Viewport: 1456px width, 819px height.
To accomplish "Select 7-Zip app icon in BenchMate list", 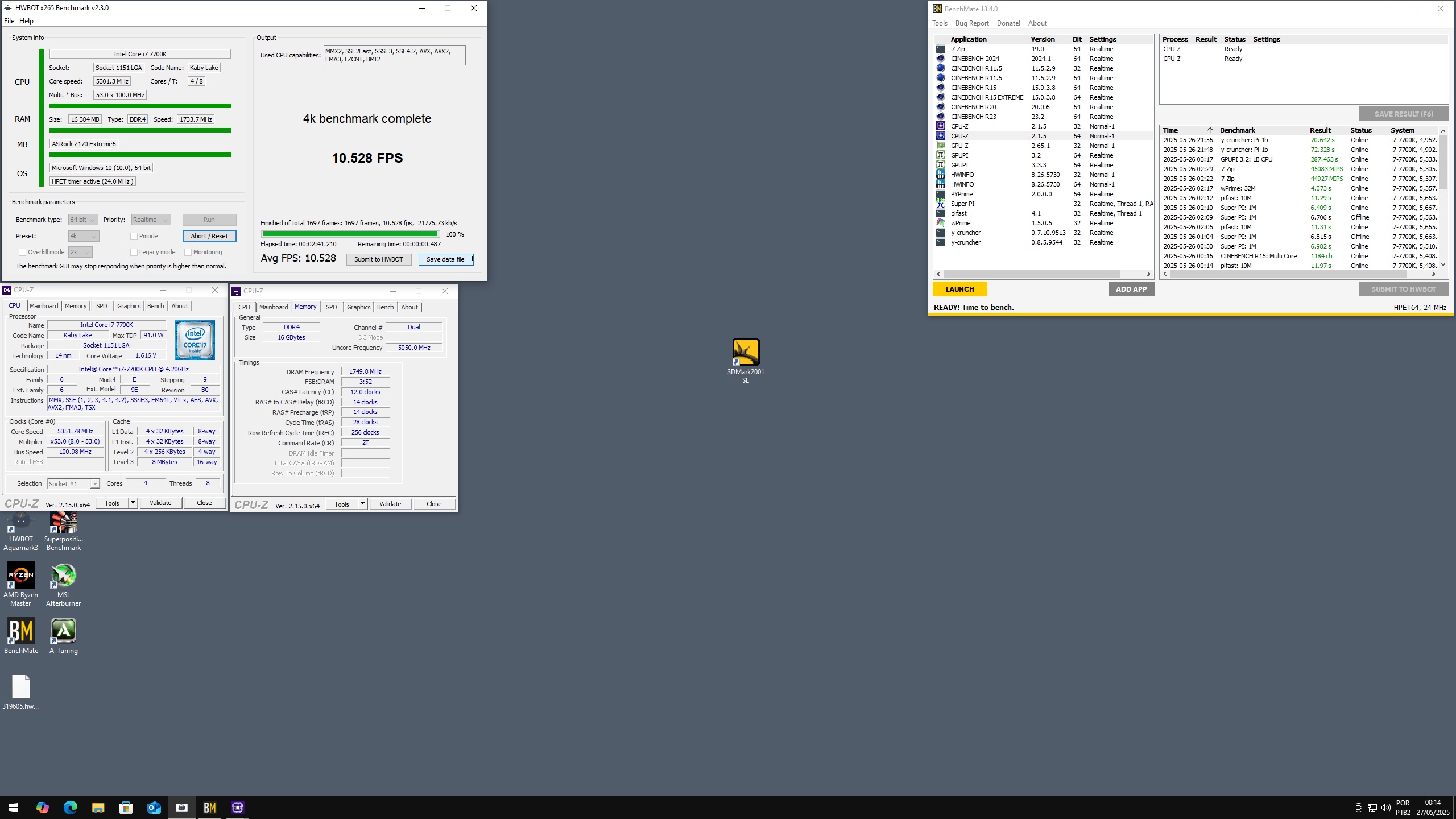I will tap(941, 49).
